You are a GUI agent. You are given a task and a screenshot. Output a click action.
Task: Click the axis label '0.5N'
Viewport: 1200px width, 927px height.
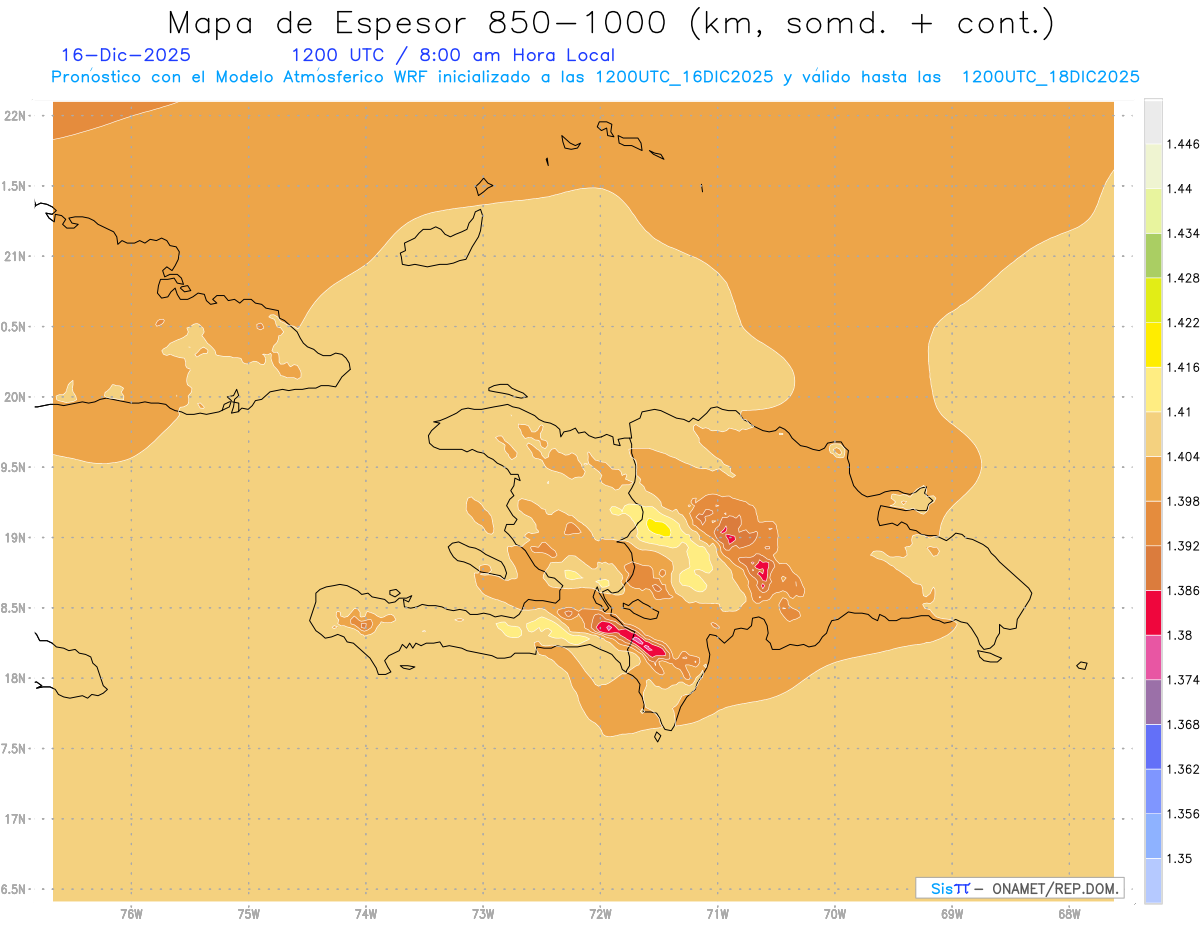15,327
